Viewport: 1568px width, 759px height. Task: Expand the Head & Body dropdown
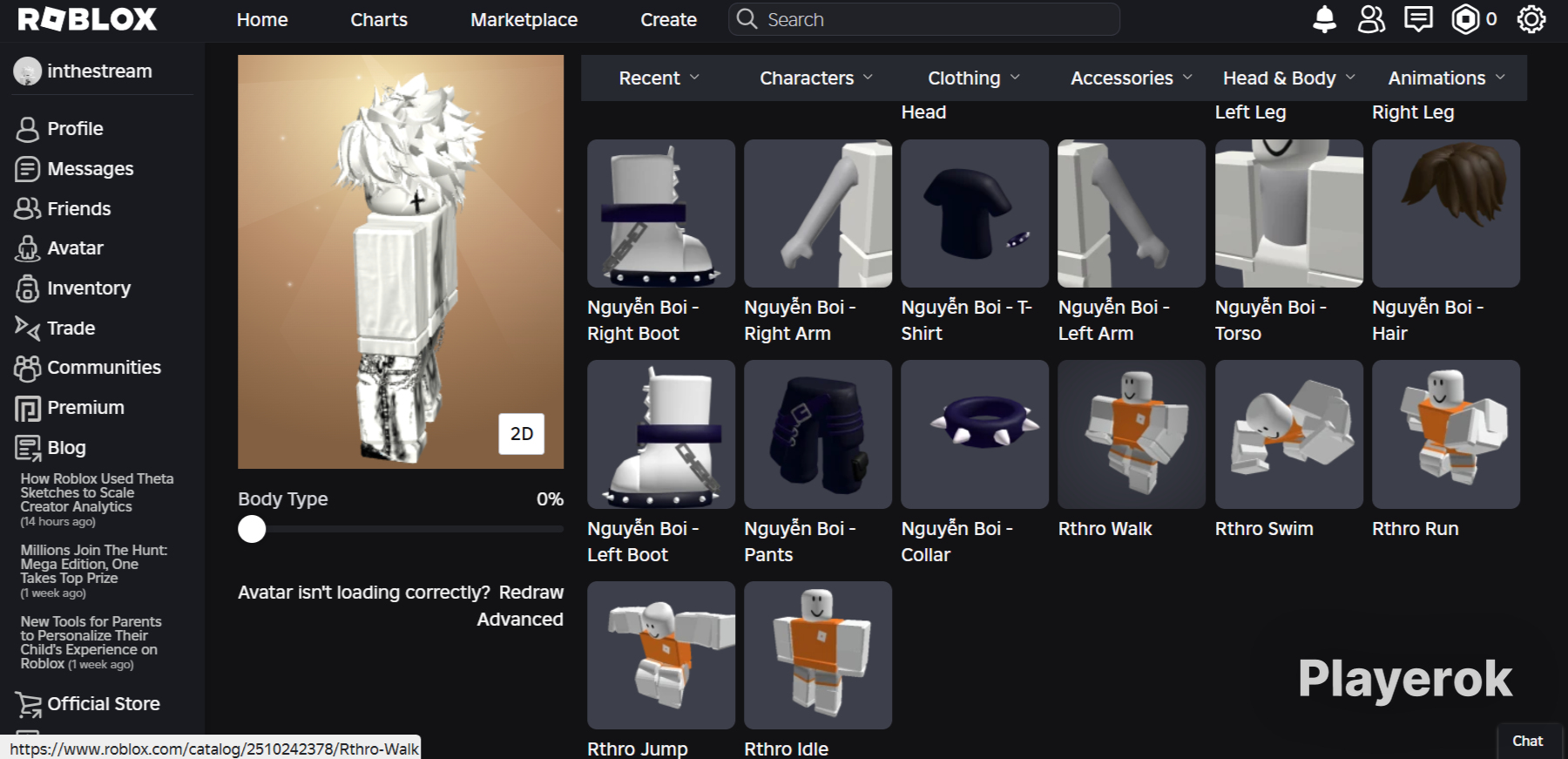click(x=1289, y=78)
